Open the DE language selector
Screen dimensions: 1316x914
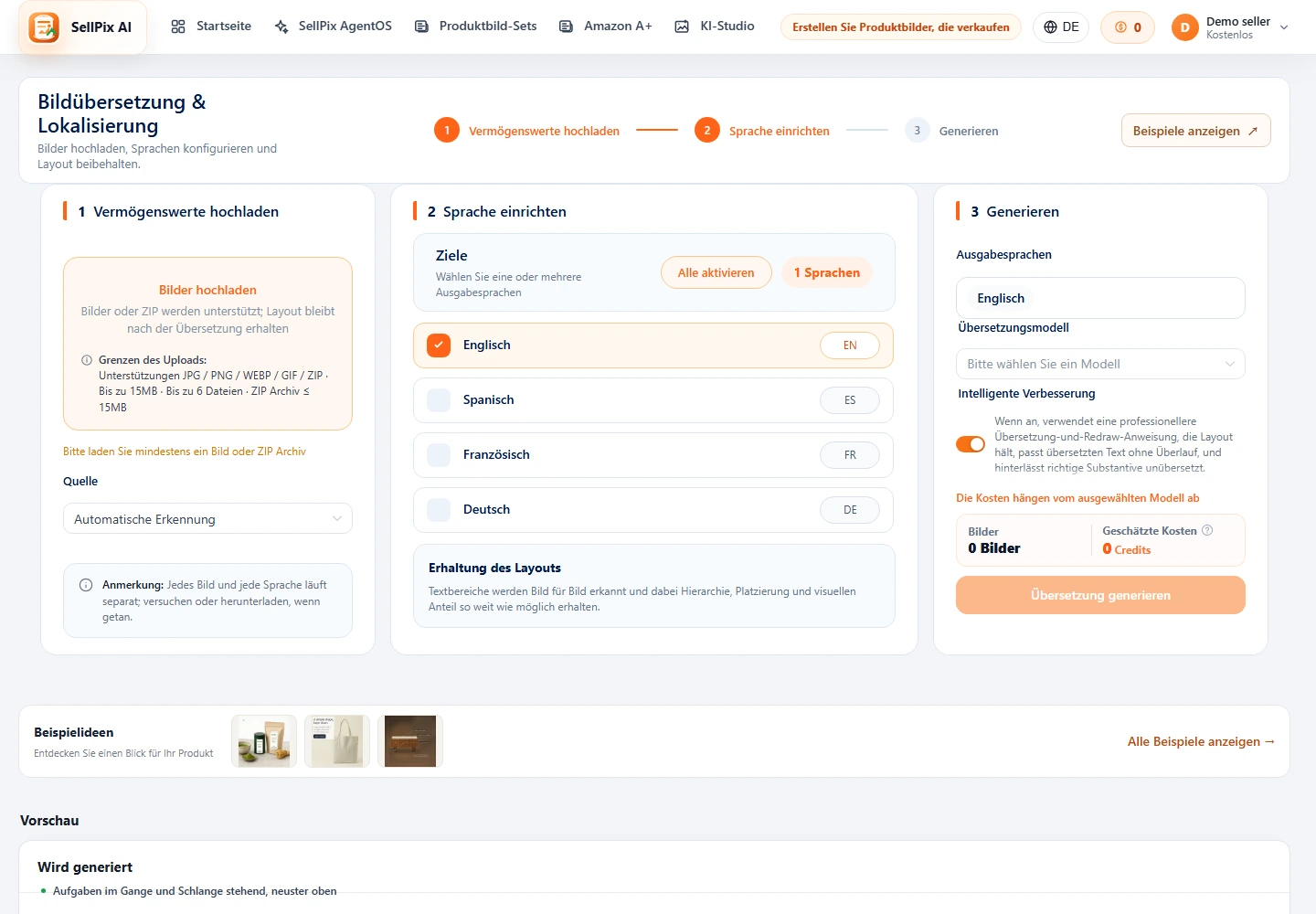click(x=1062, y=27)
